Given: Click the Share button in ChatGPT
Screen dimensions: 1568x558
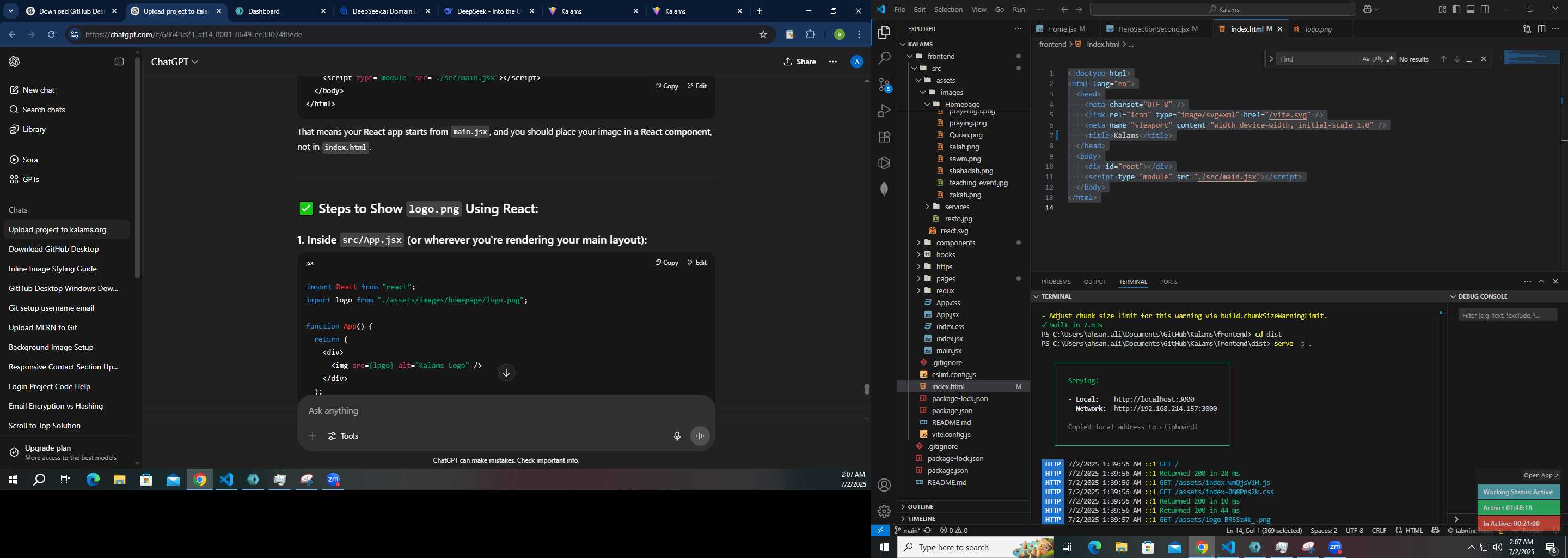Looking at the screenshot, I should (800, 62).
